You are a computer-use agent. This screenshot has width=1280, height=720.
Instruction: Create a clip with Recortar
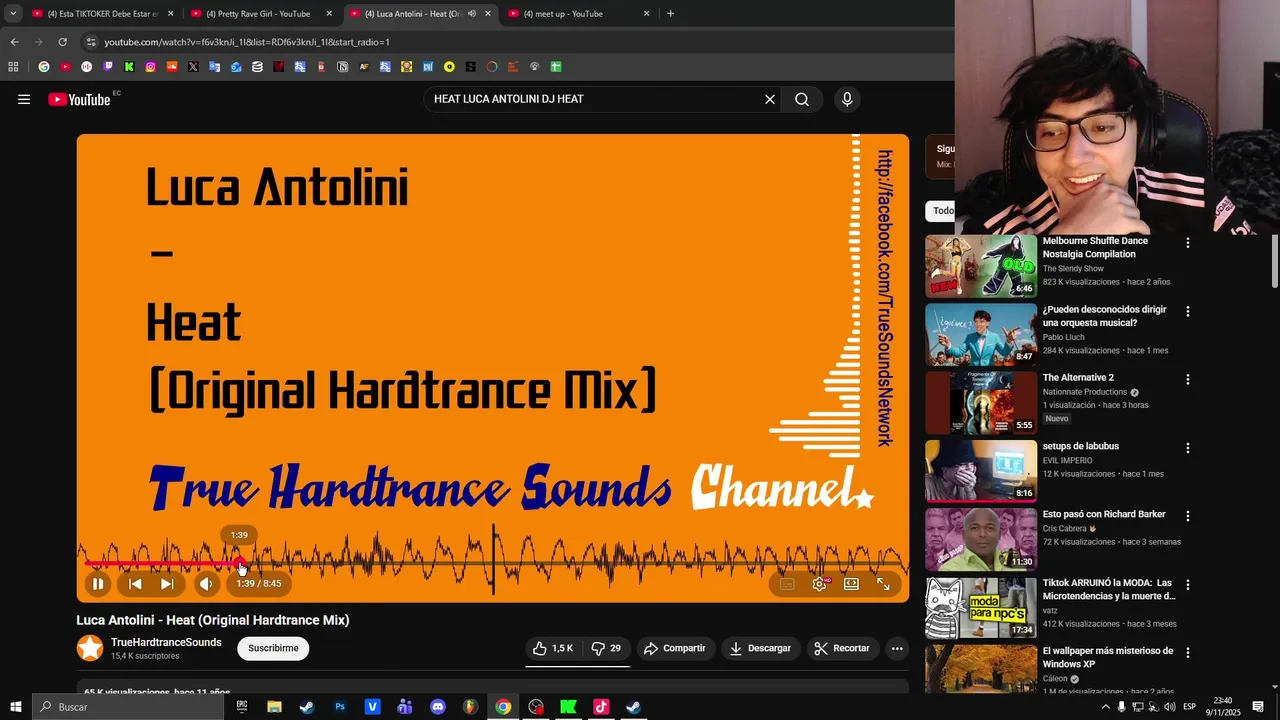(x=842, y=648)
